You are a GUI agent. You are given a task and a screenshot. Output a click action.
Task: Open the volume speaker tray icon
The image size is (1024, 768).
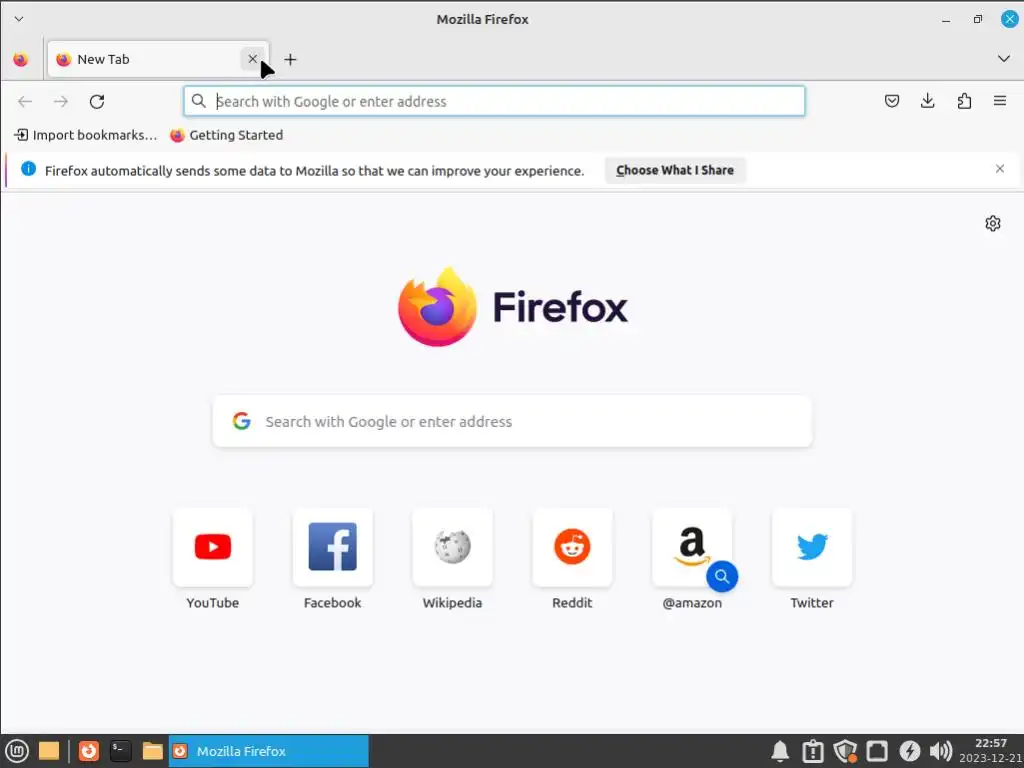click(941, 752)
